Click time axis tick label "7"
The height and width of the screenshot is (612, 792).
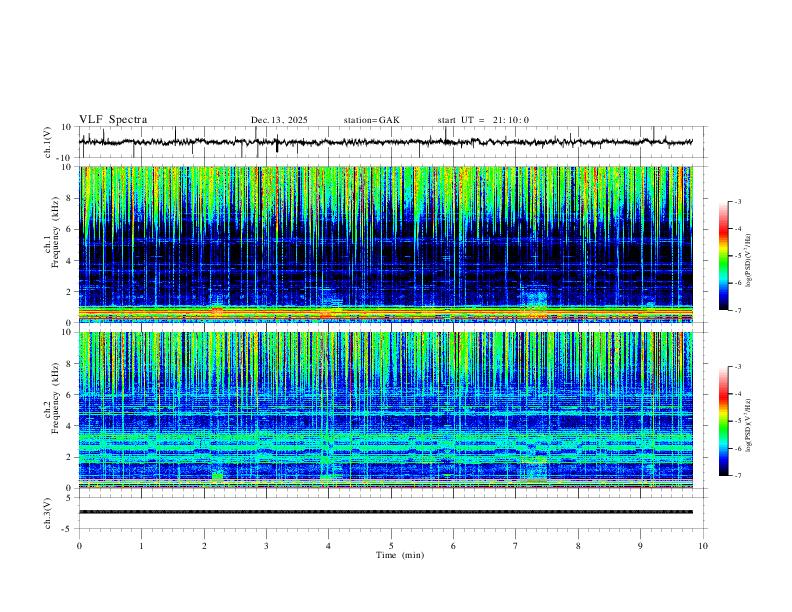(x=516, y=546)
